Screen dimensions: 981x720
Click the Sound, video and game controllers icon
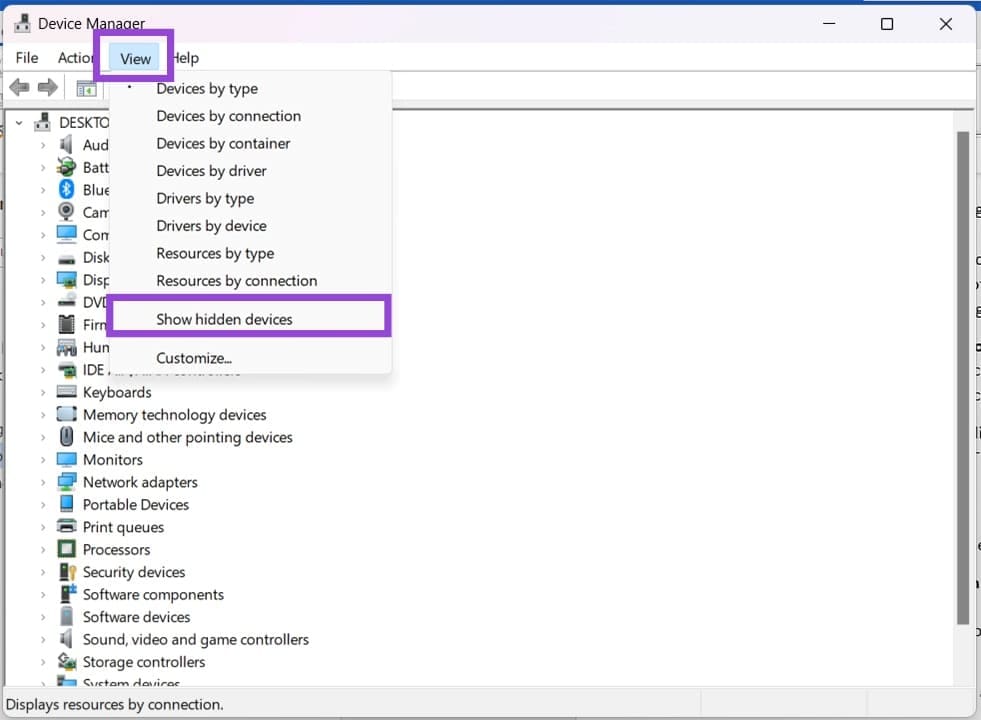67,639
